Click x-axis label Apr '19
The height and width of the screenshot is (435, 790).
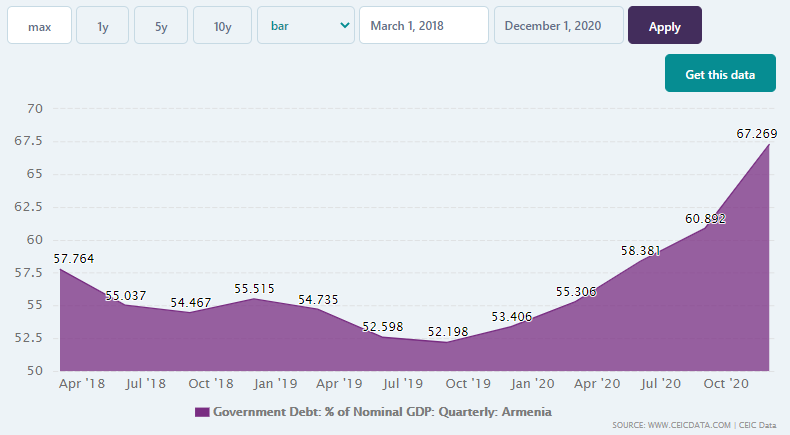339,384
